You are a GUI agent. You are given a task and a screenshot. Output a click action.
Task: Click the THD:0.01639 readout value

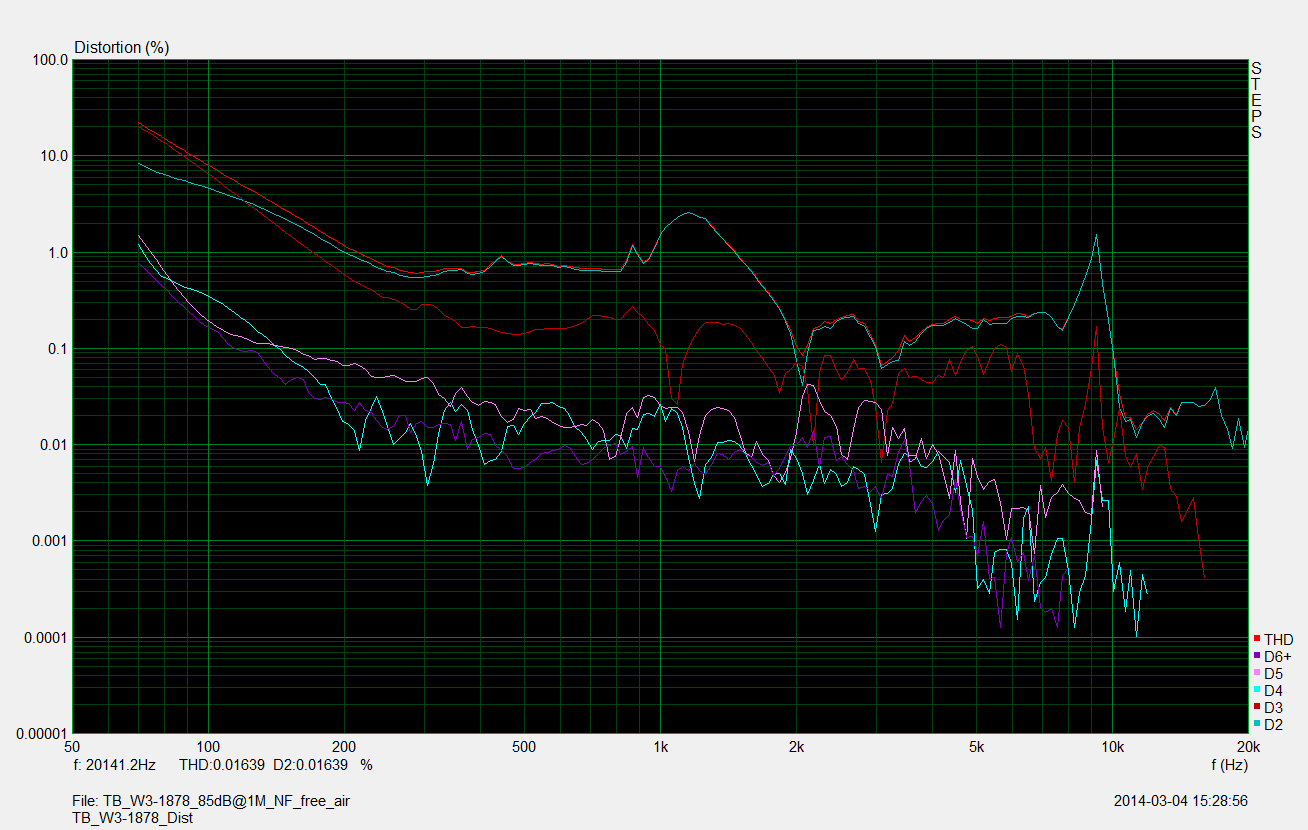pyautogui.click(x=222, y=764)
